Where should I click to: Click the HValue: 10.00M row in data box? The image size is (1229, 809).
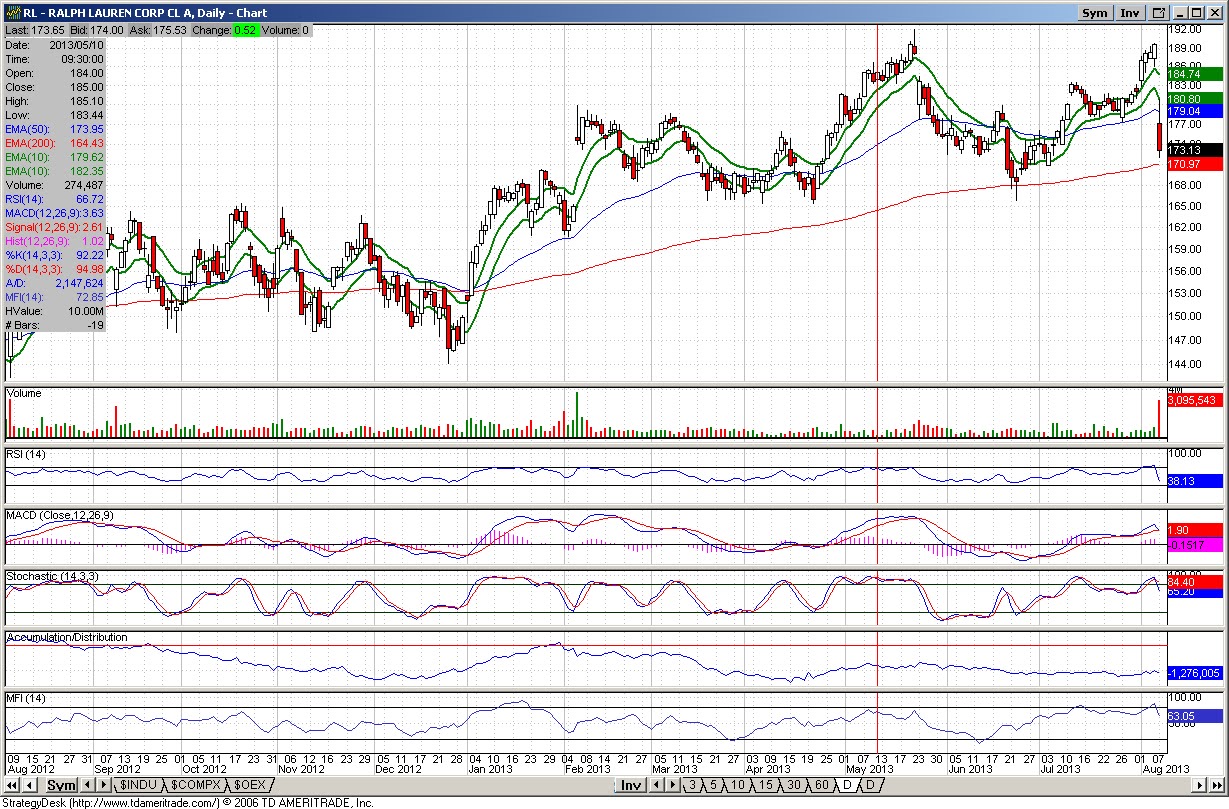pyautogui.click(x=55, y=311)
